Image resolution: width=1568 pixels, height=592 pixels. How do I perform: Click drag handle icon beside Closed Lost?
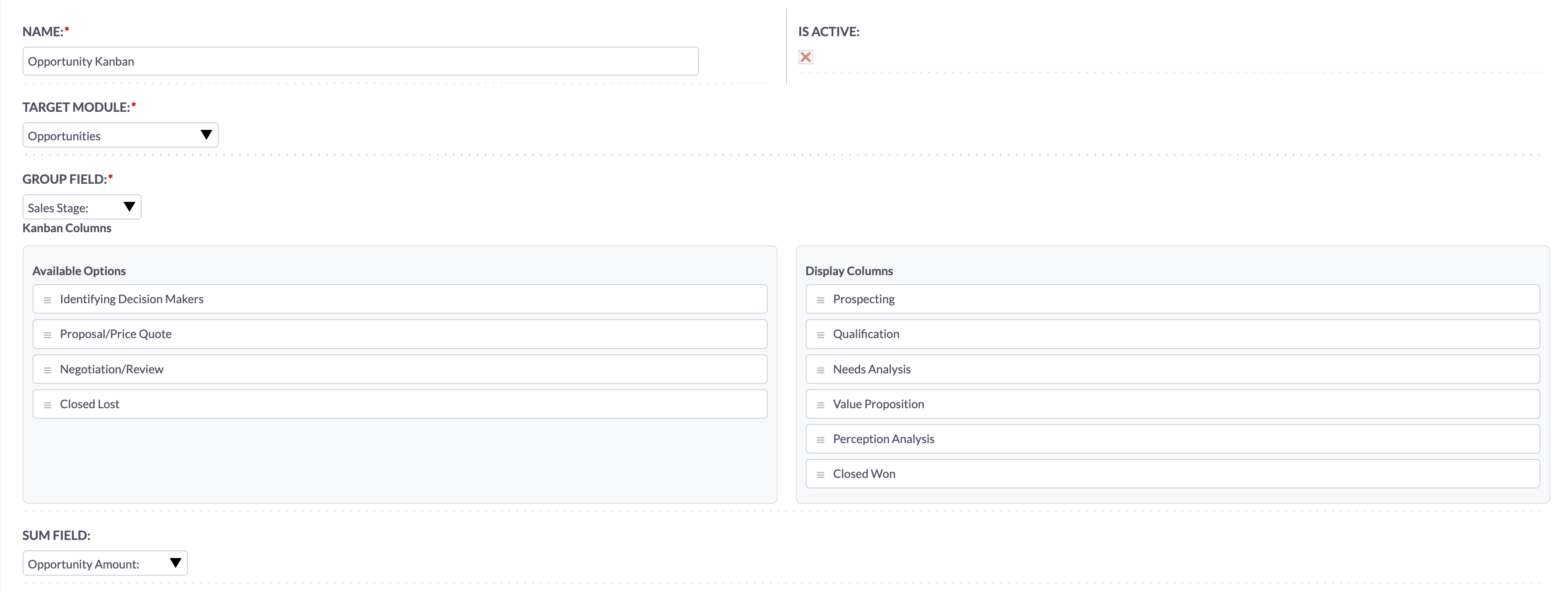tap(48, 405)
